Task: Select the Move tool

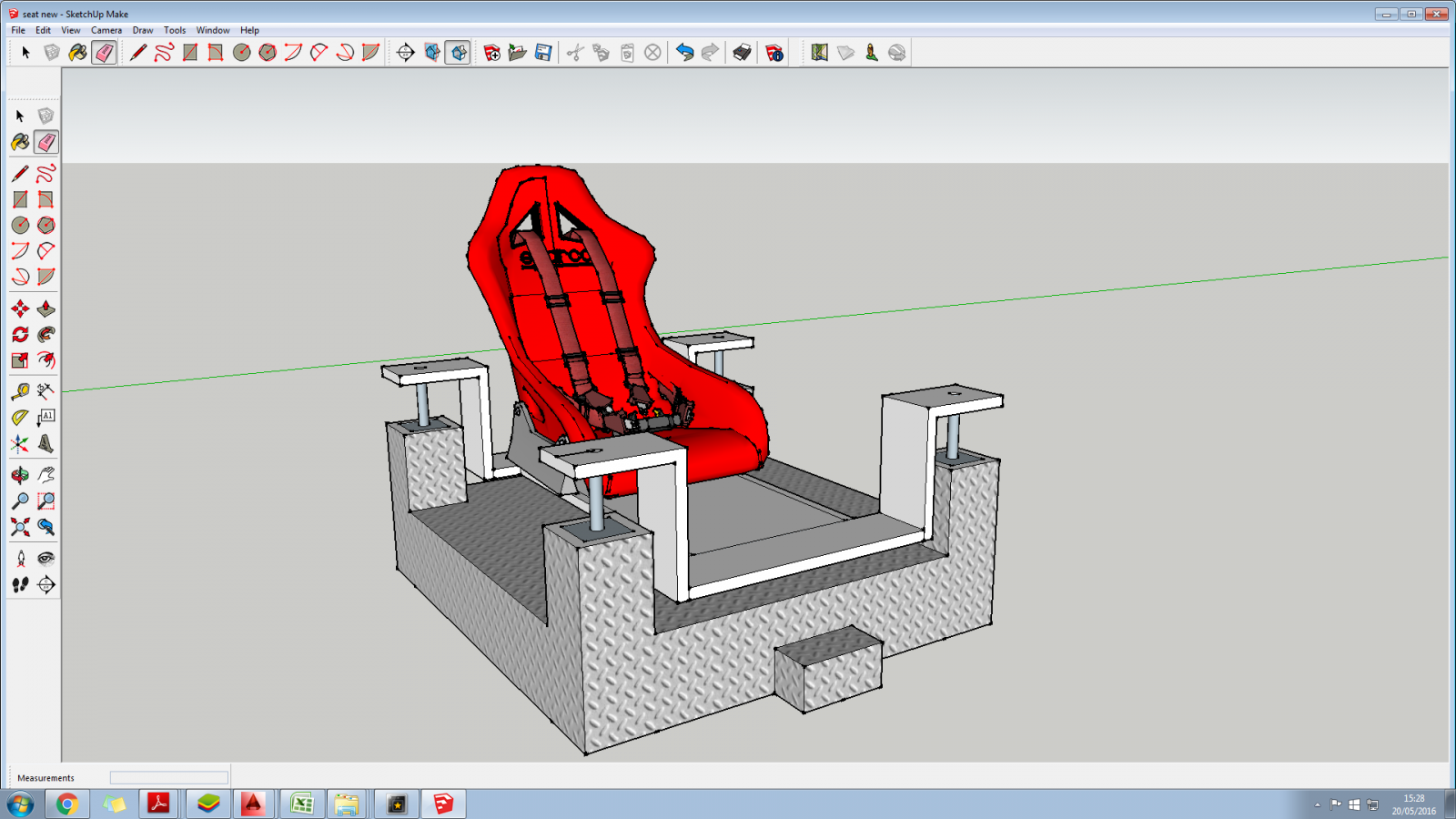Action: click(x=20, y=309)
